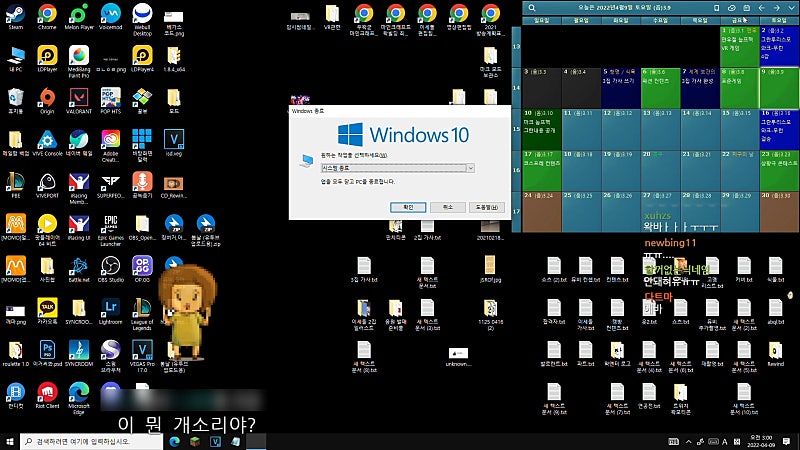
Task: Click the cloud sync icon in calendar header
Action: [731, 8]
